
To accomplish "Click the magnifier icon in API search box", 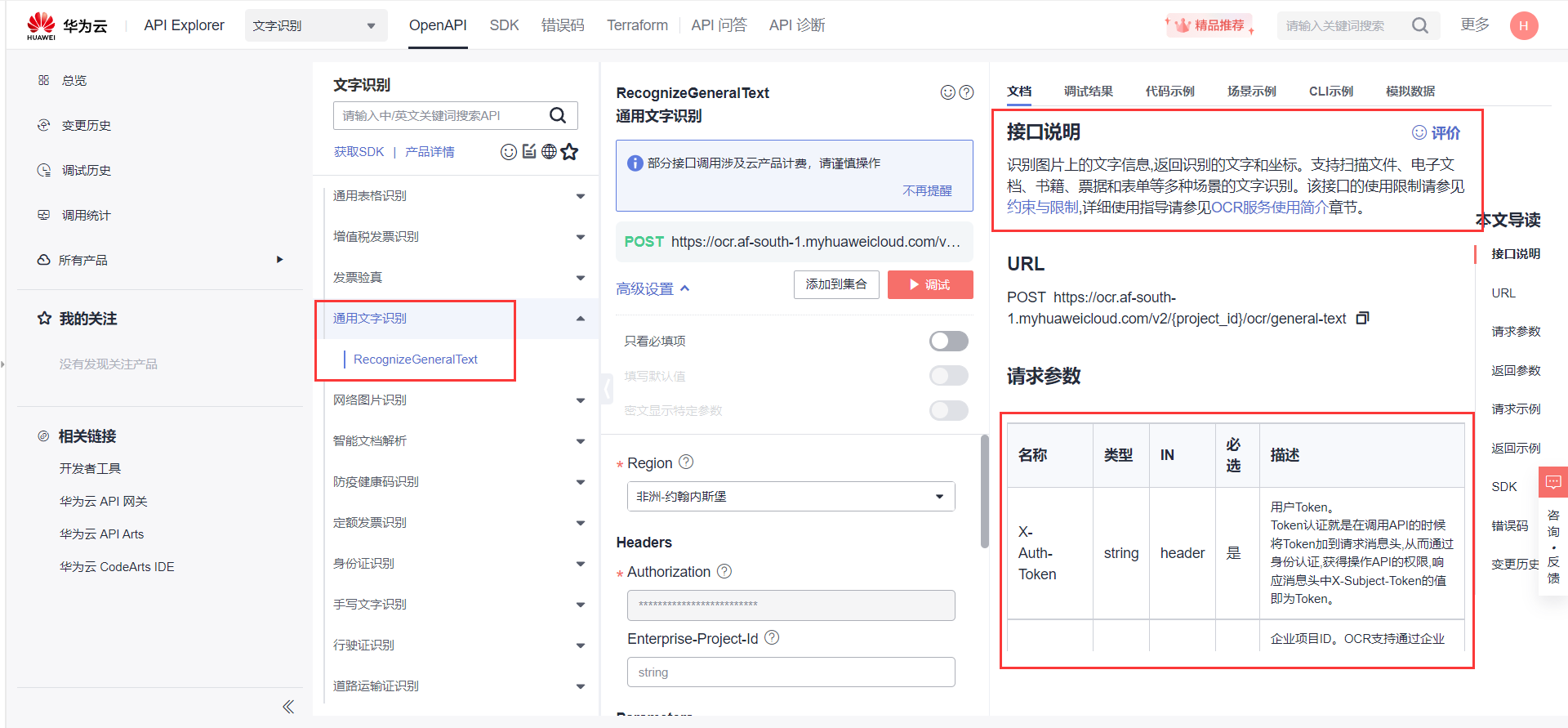I will pyautogui.click(x=558, y=116).
